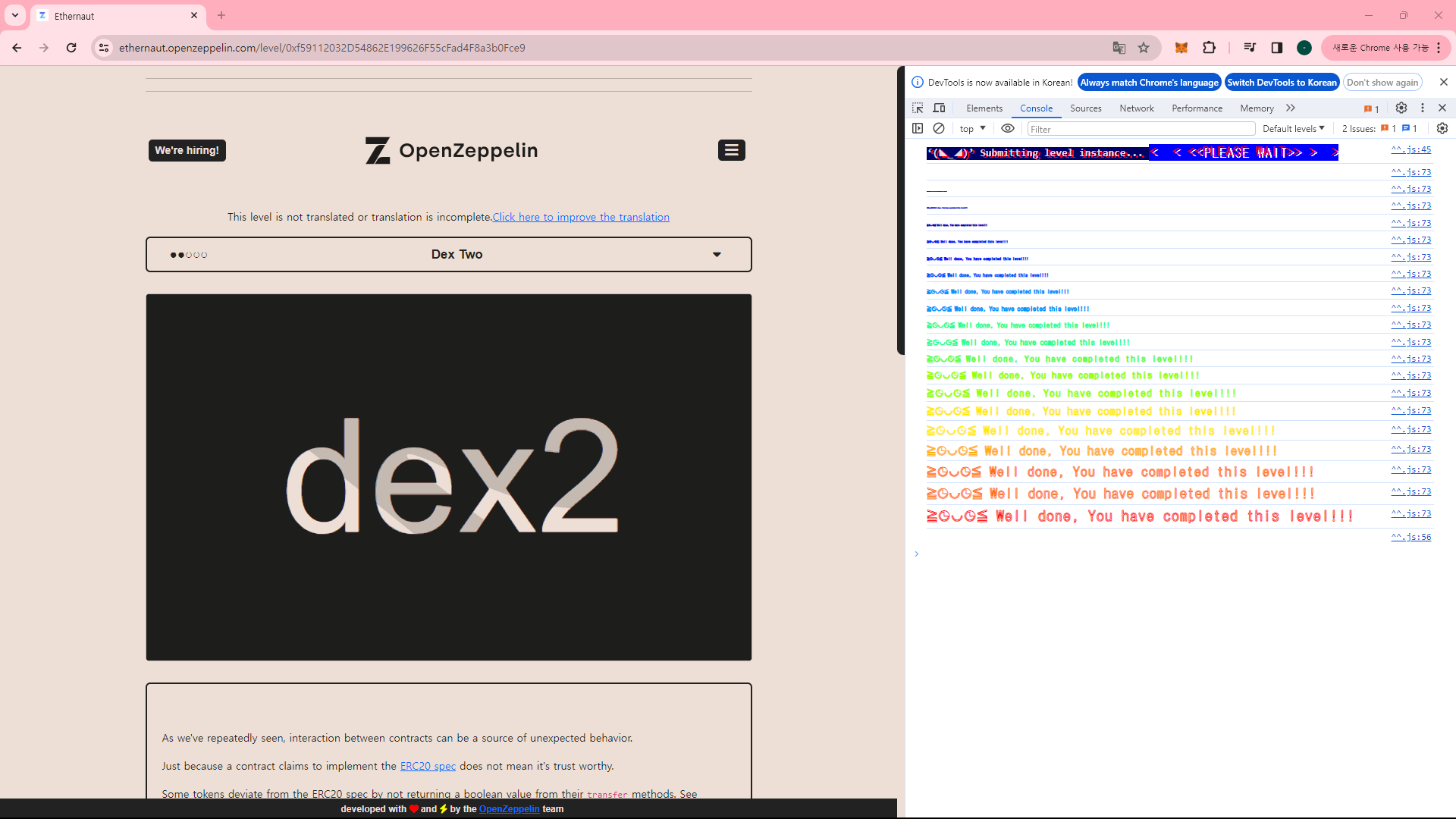Open the ^^.js:45 source link
Screen dimensions: 1456x819
click(x=1411, y=150)
